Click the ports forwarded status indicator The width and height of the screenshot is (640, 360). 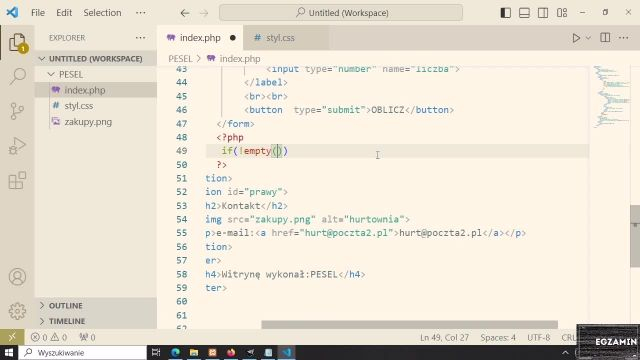pos(87,337)
